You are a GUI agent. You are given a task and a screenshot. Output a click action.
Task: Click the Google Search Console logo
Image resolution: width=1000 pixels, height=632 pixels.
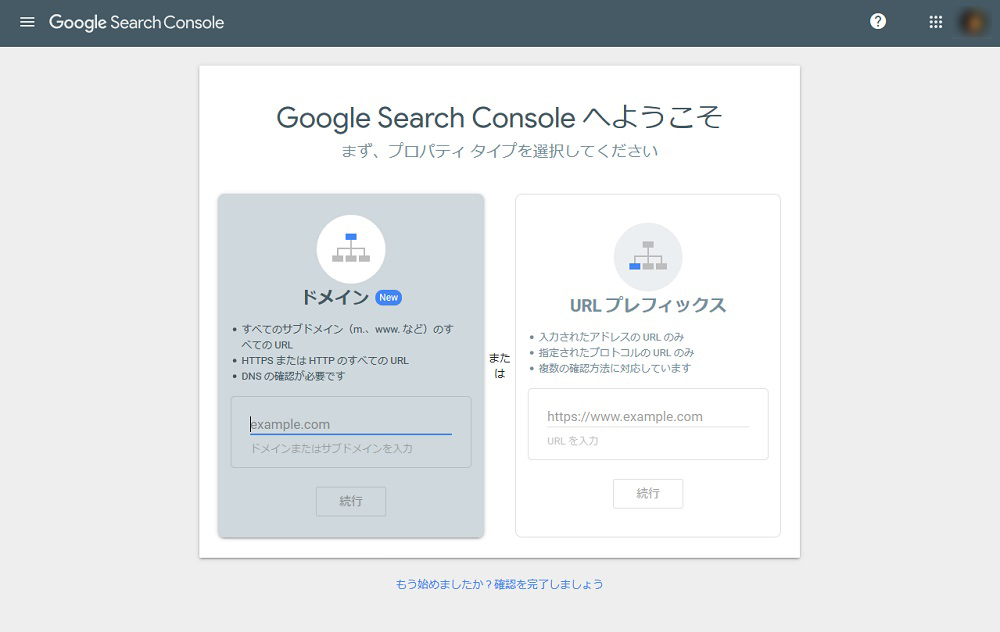[136, 22]
